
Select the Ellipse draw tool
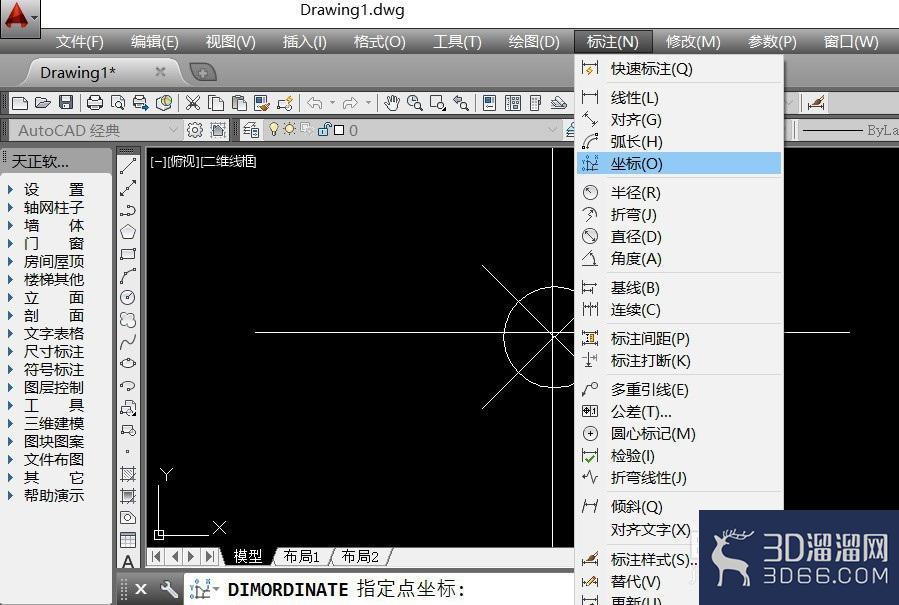point(128,364)
